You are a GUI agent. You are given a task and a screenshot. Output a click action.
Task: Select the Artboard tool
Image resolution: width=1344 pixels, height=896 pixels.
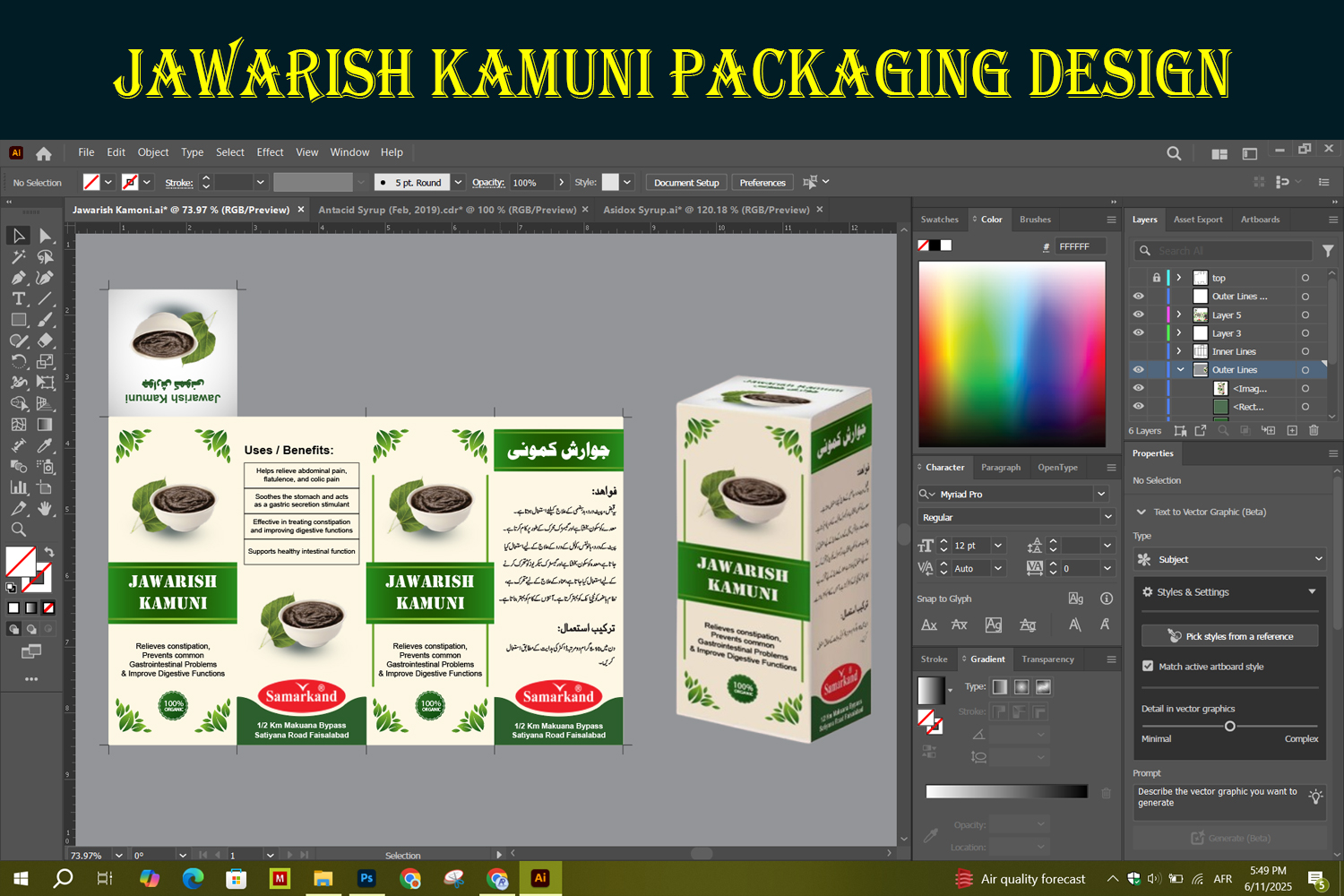tap(46, 487)
